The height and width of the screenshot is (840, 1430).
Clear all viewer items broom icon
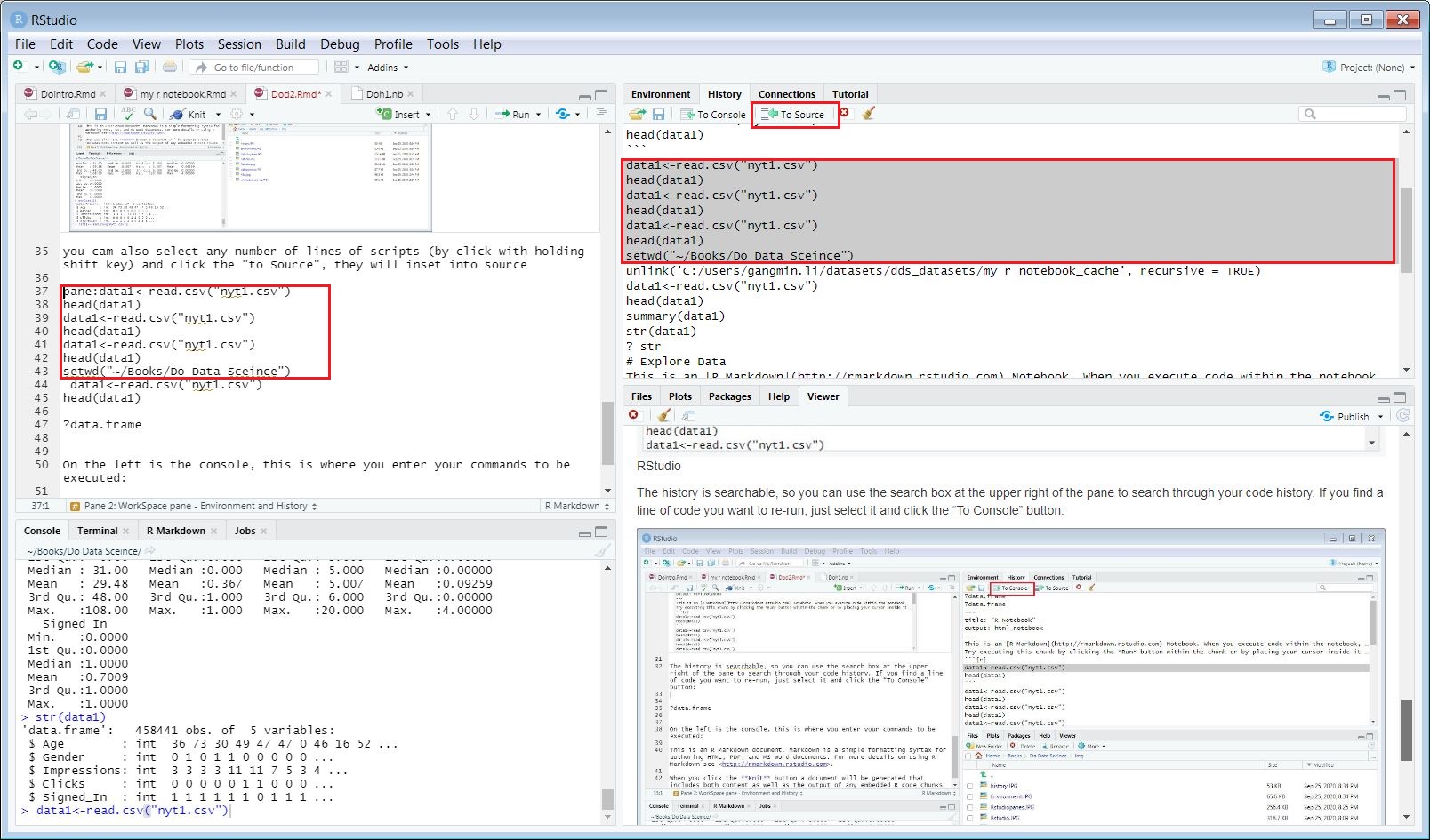pyautogui.click(x=663, y=415)
